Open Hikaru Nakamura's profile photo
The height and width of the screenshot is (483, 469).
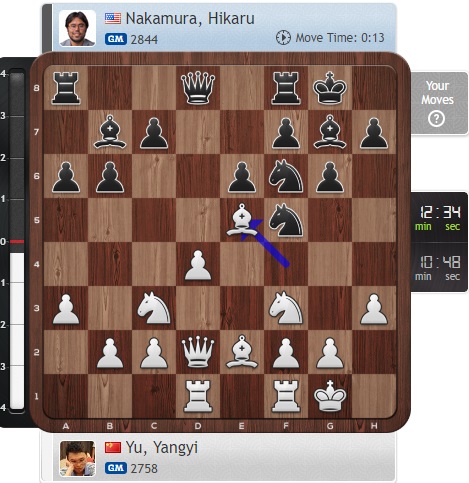click(x=77, y=28)
